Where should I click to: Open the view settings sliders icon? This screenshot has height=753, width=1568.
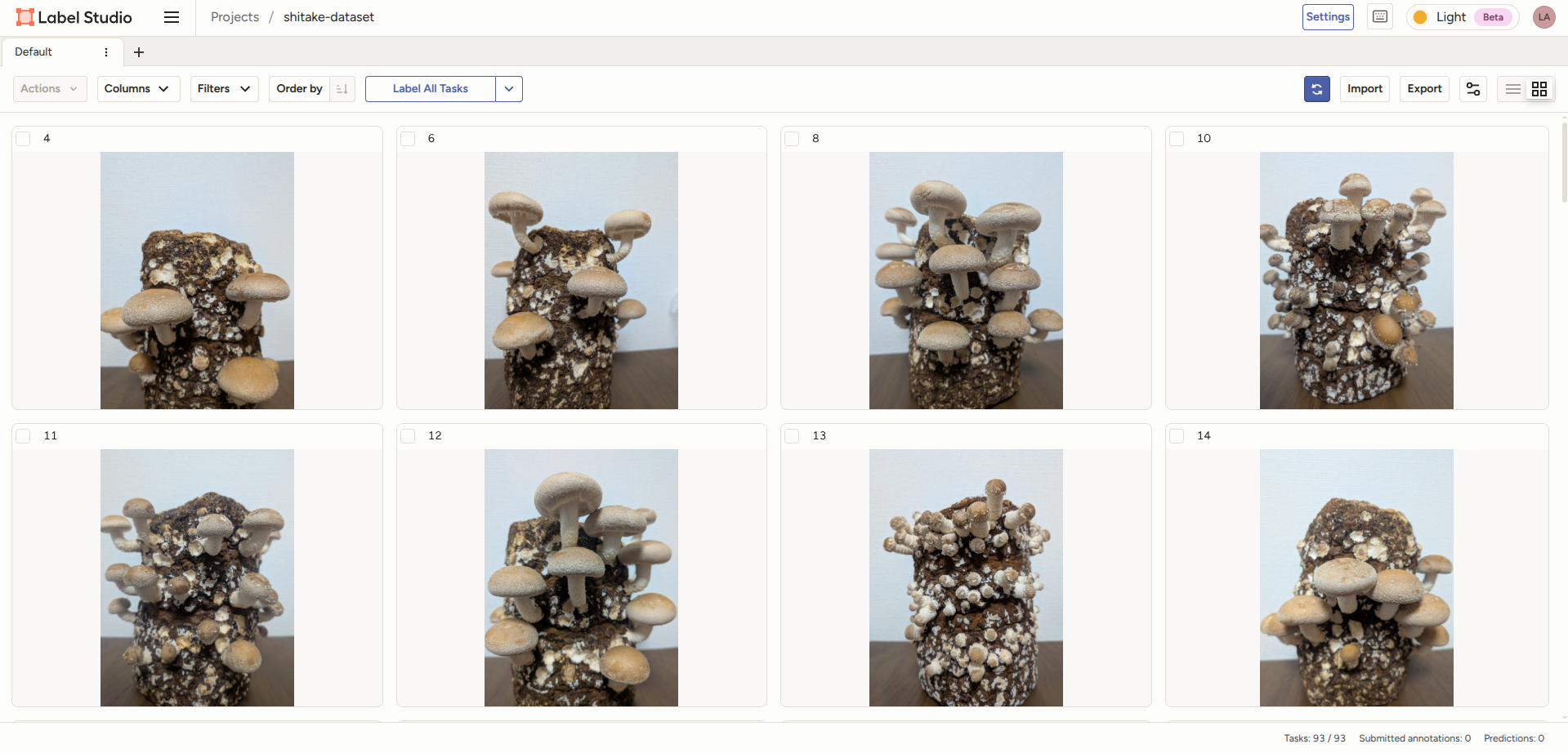(x=1472, y=89)
